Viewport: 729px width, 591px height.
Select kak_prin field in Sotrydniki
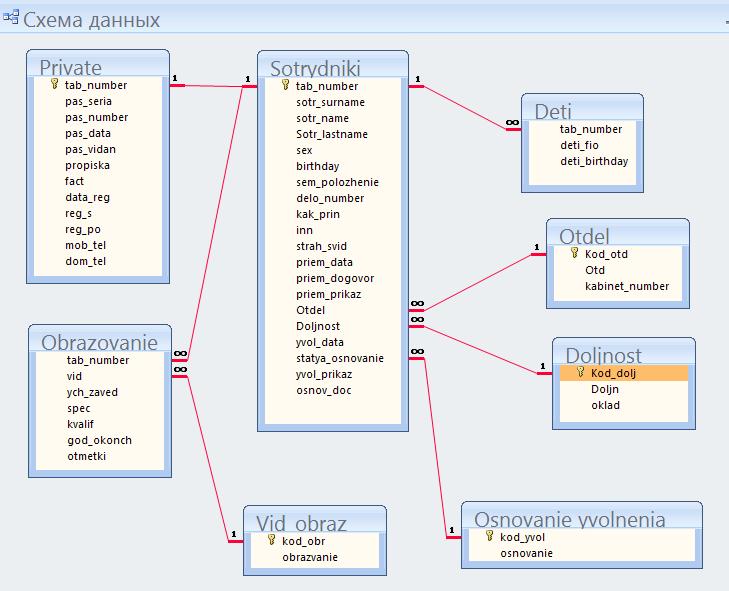(x=318, y=214)
